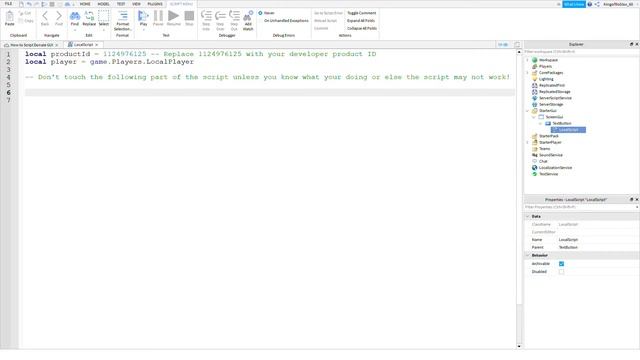Select TestService in Explorer
This screenshot has width=640, height=360.
[548, 174]
